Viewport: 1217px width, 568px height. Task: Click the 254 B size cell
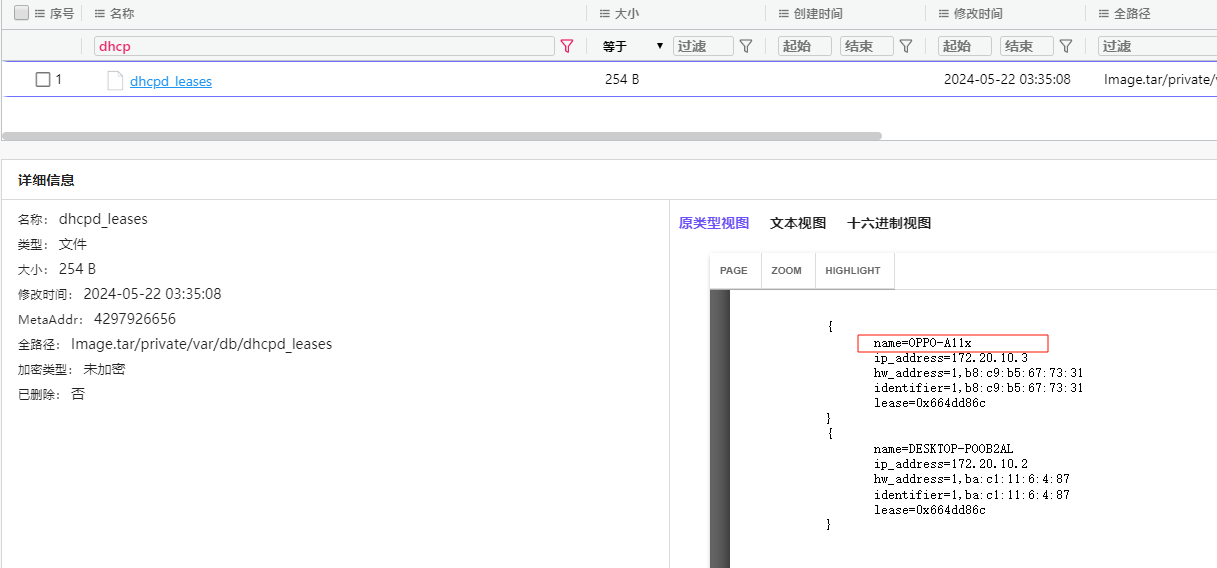[x=622, y=79]
